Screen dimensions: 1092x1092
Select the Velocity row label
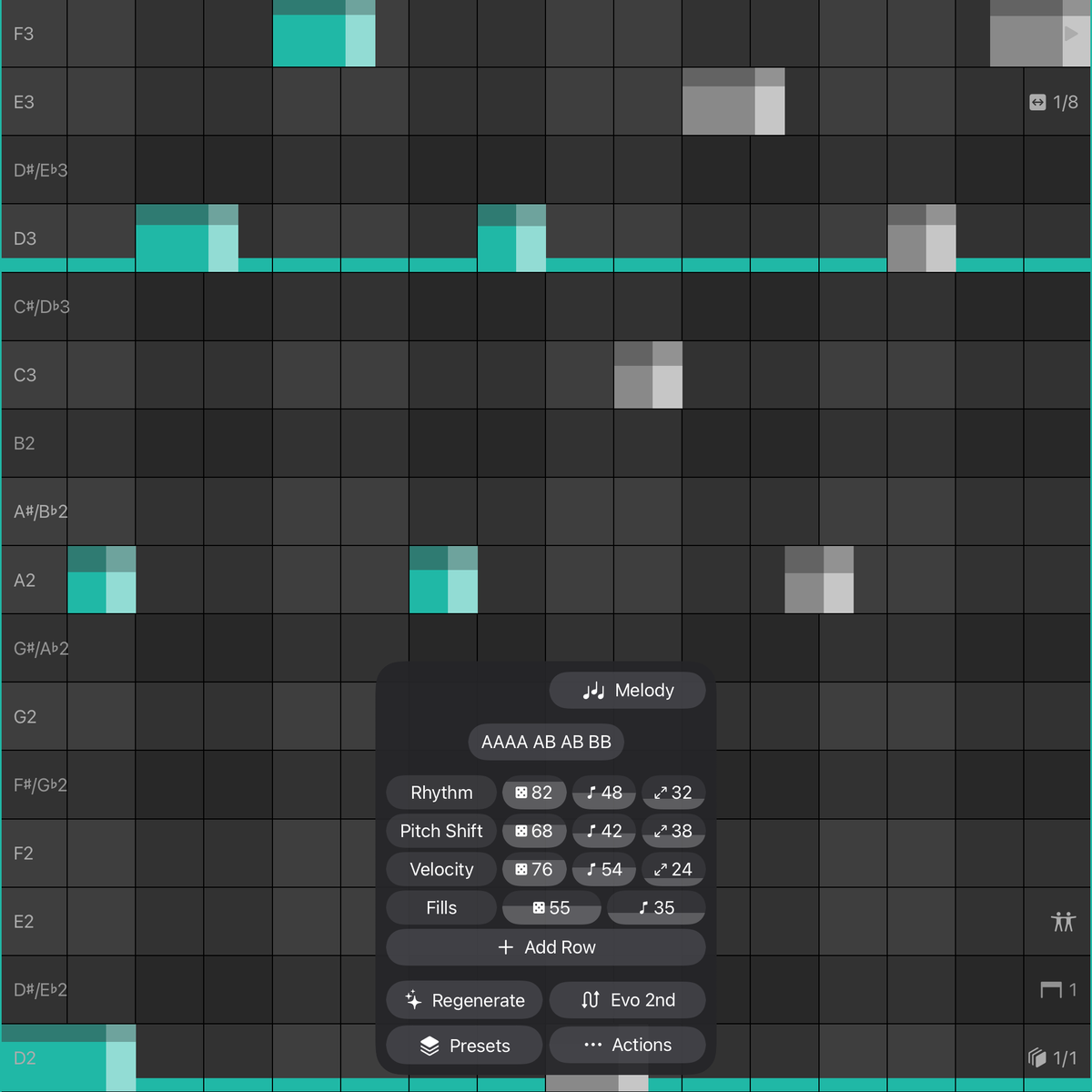pyautogui.click(x=441, y=869)
